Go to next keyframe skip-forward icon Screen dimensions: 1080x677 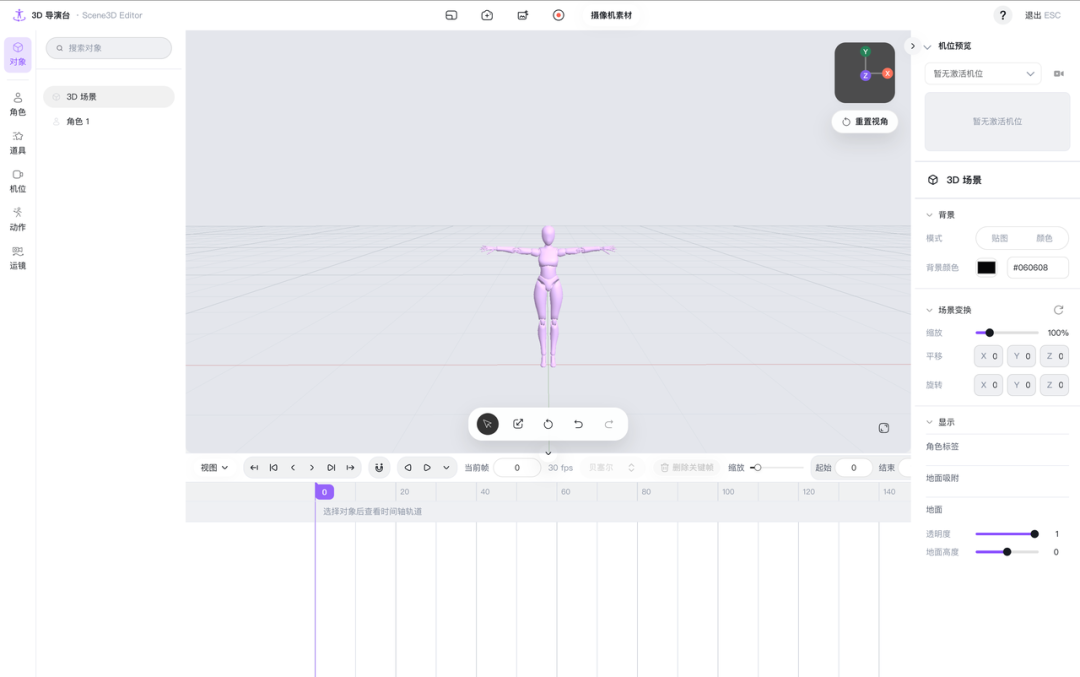tap(331, 468)
